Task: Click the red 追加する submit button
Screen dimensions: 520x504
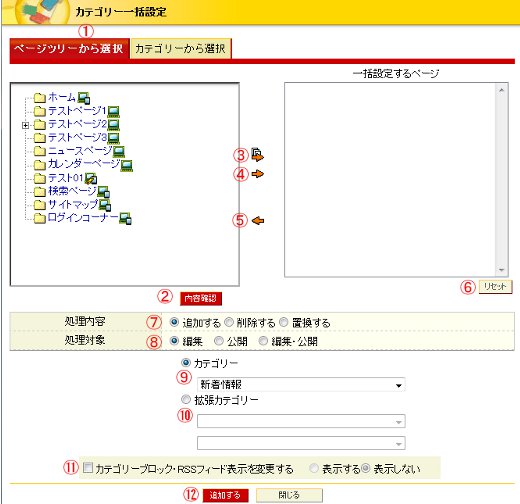Action: [x=225, y=495]
